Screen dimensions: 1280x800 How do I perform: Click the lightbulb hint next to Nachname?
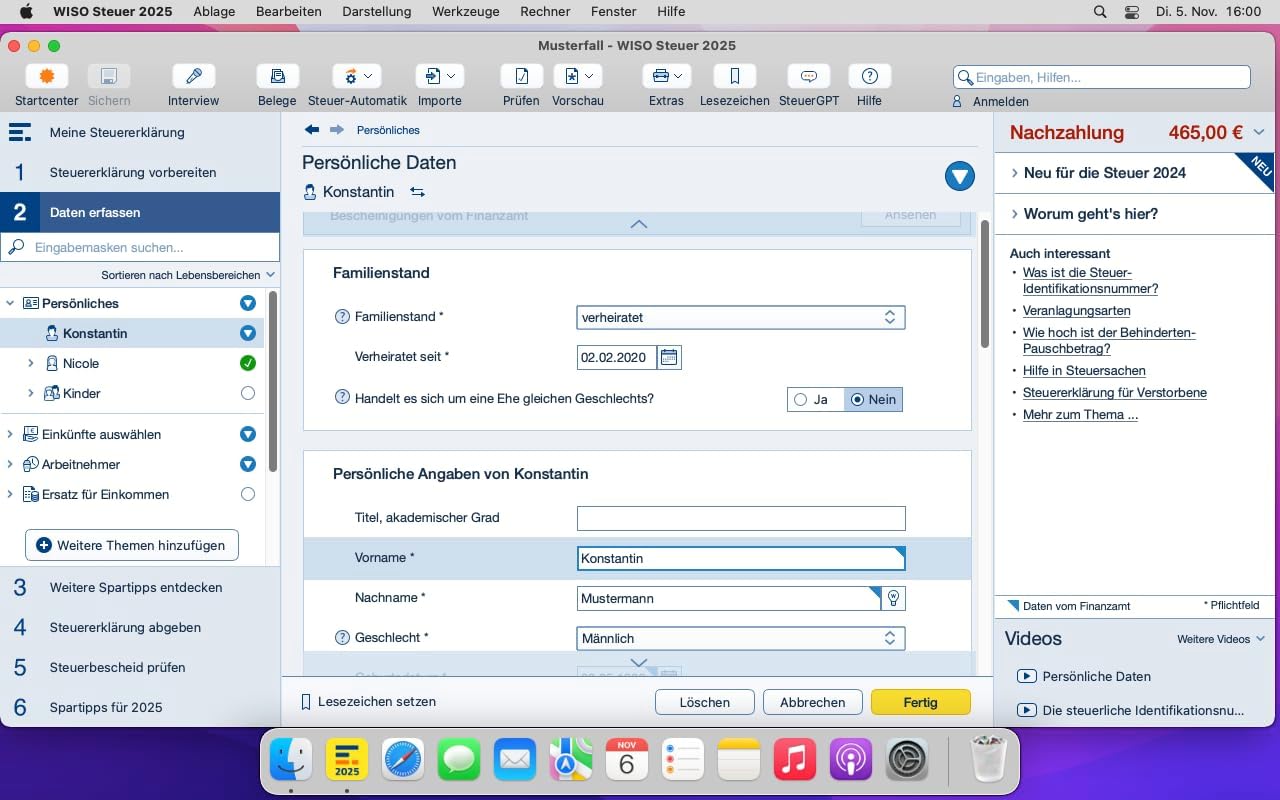894,598
